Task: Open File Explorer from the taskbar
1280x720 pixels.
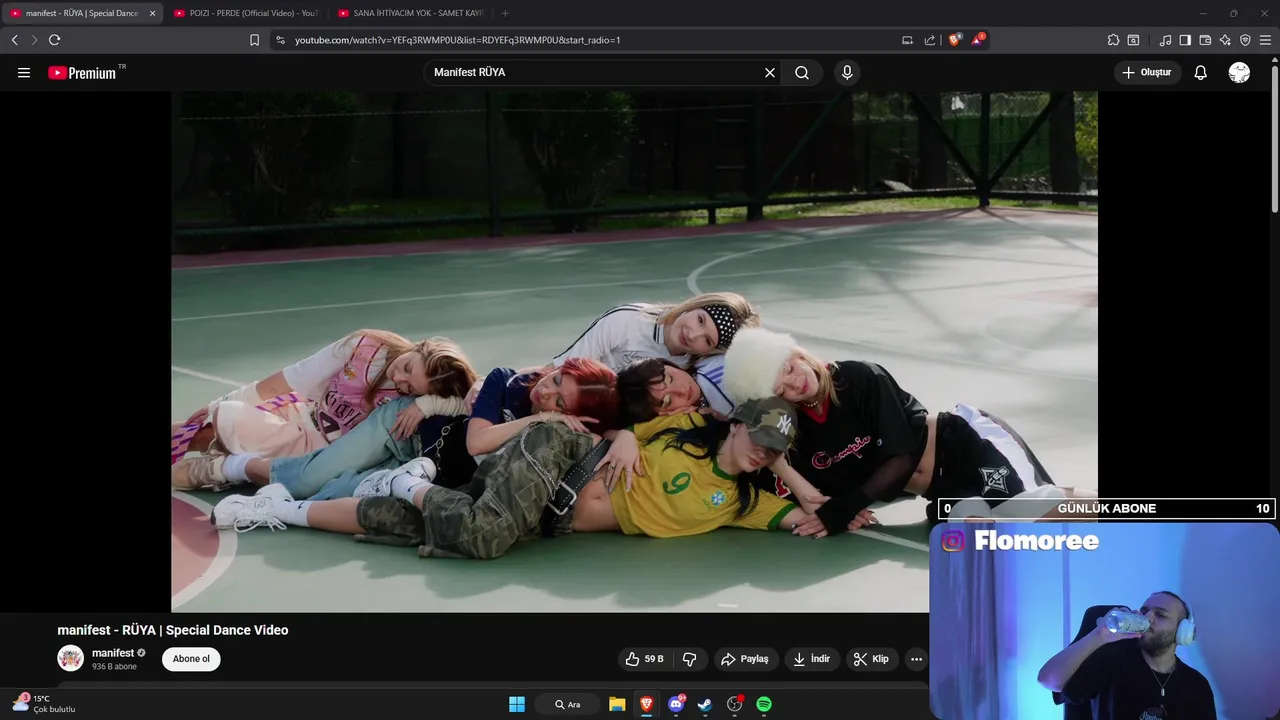Action: coord(617,704)
